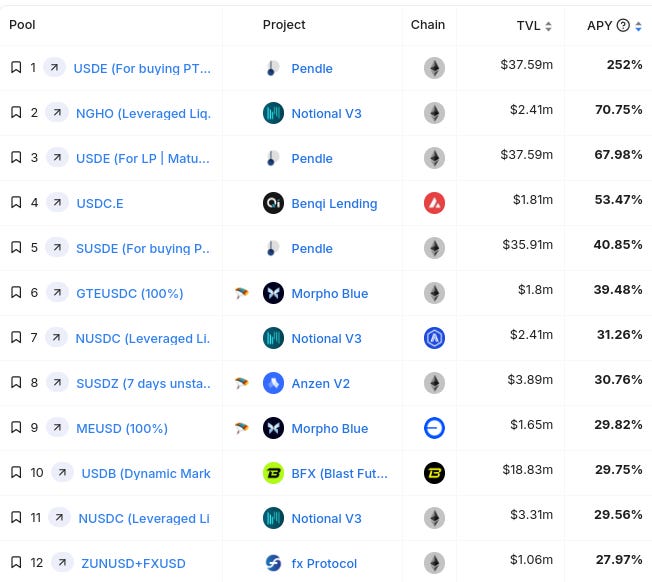
Task: Click the airdrop parachute icon in MEUSD row
Action: coord(241,428)
